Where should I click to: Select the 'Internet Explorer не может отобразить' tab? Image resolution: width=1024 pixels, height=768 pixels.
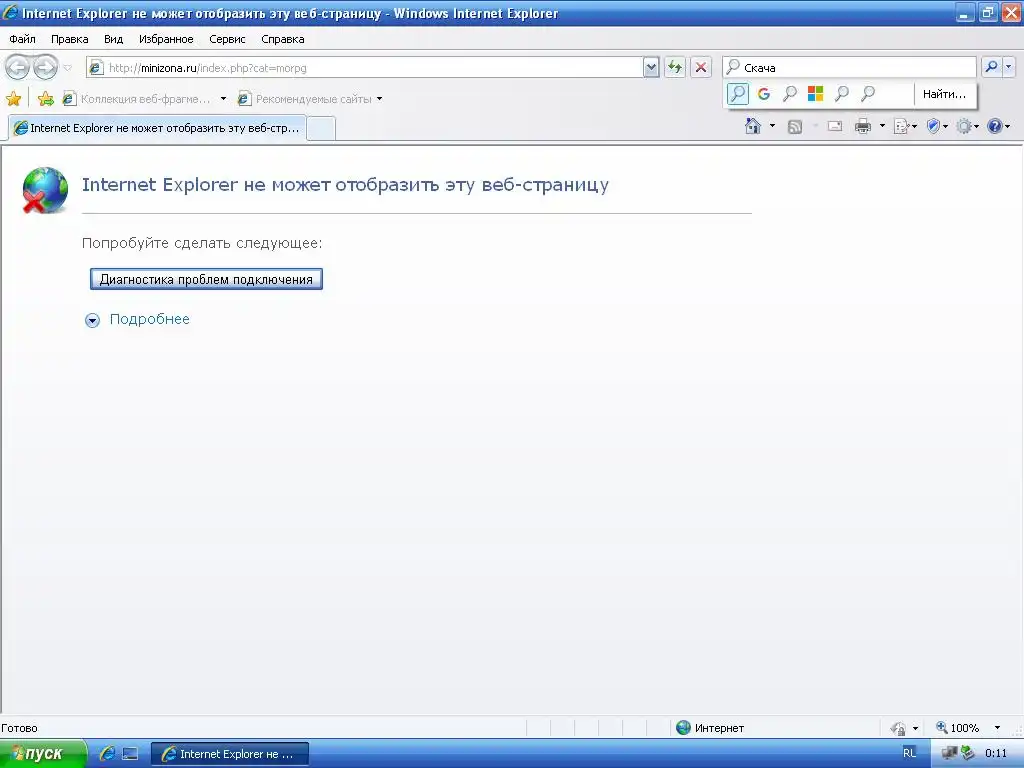(x=157, y=128)
